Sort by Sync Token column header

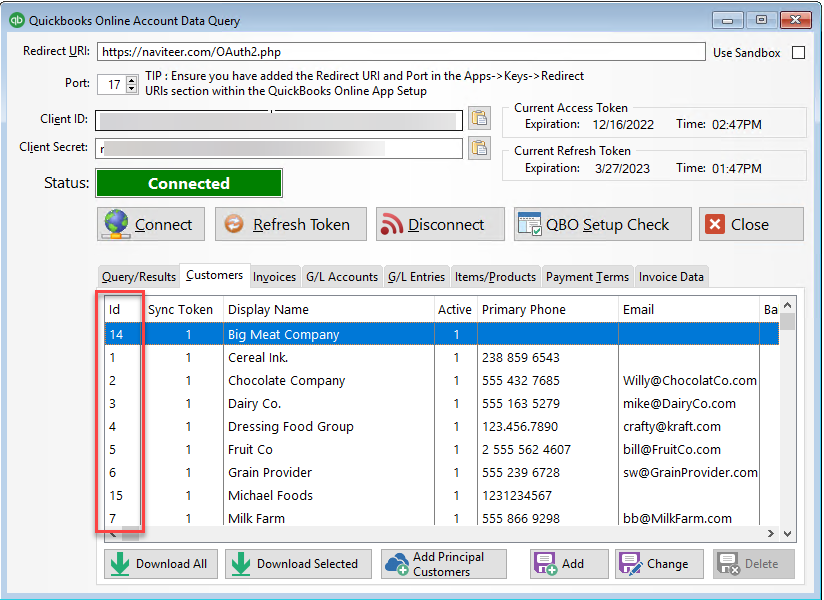(x=183, y=309)
